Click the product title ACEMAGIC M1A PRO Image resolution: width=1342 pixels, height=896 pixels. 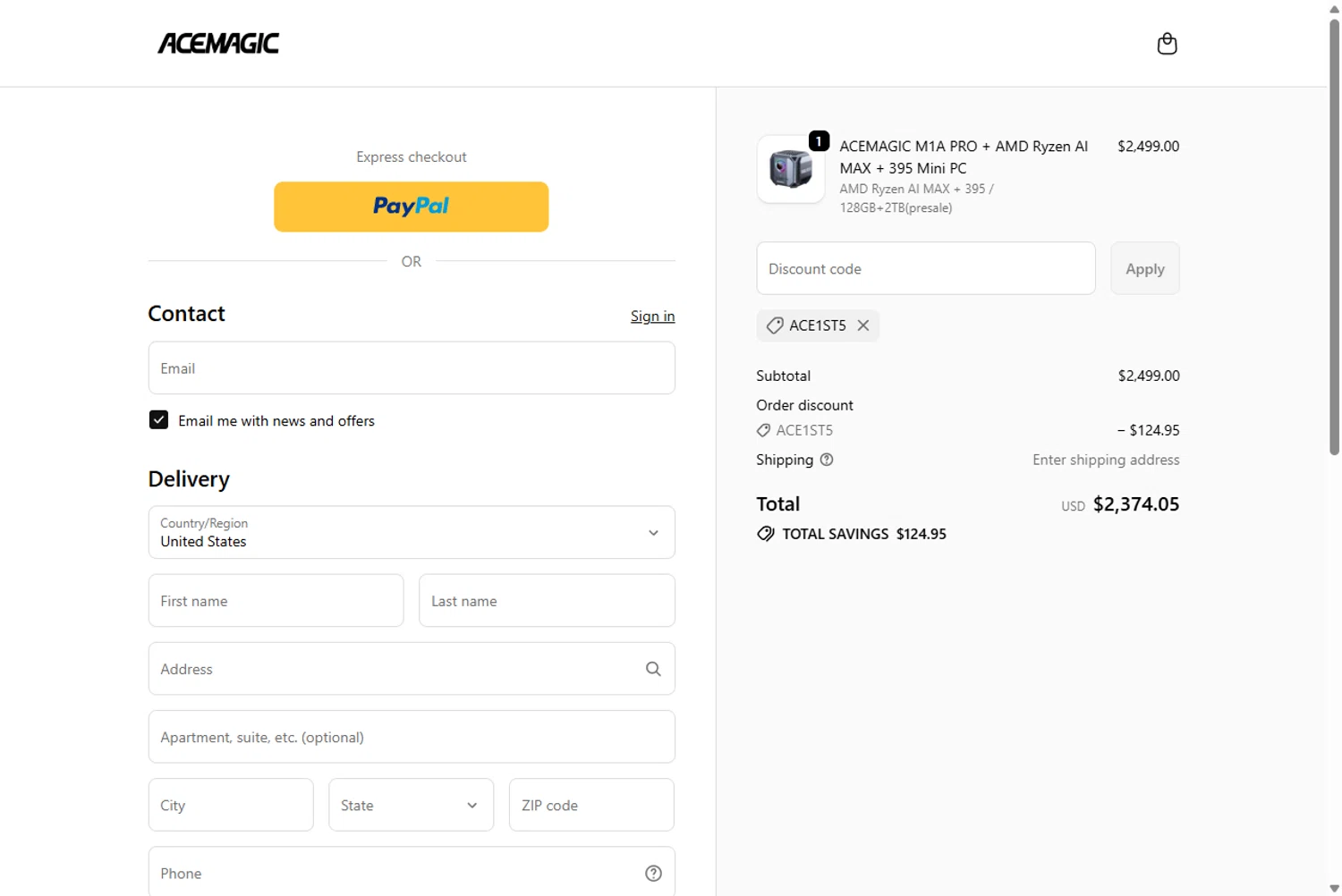tap(964, 157)
